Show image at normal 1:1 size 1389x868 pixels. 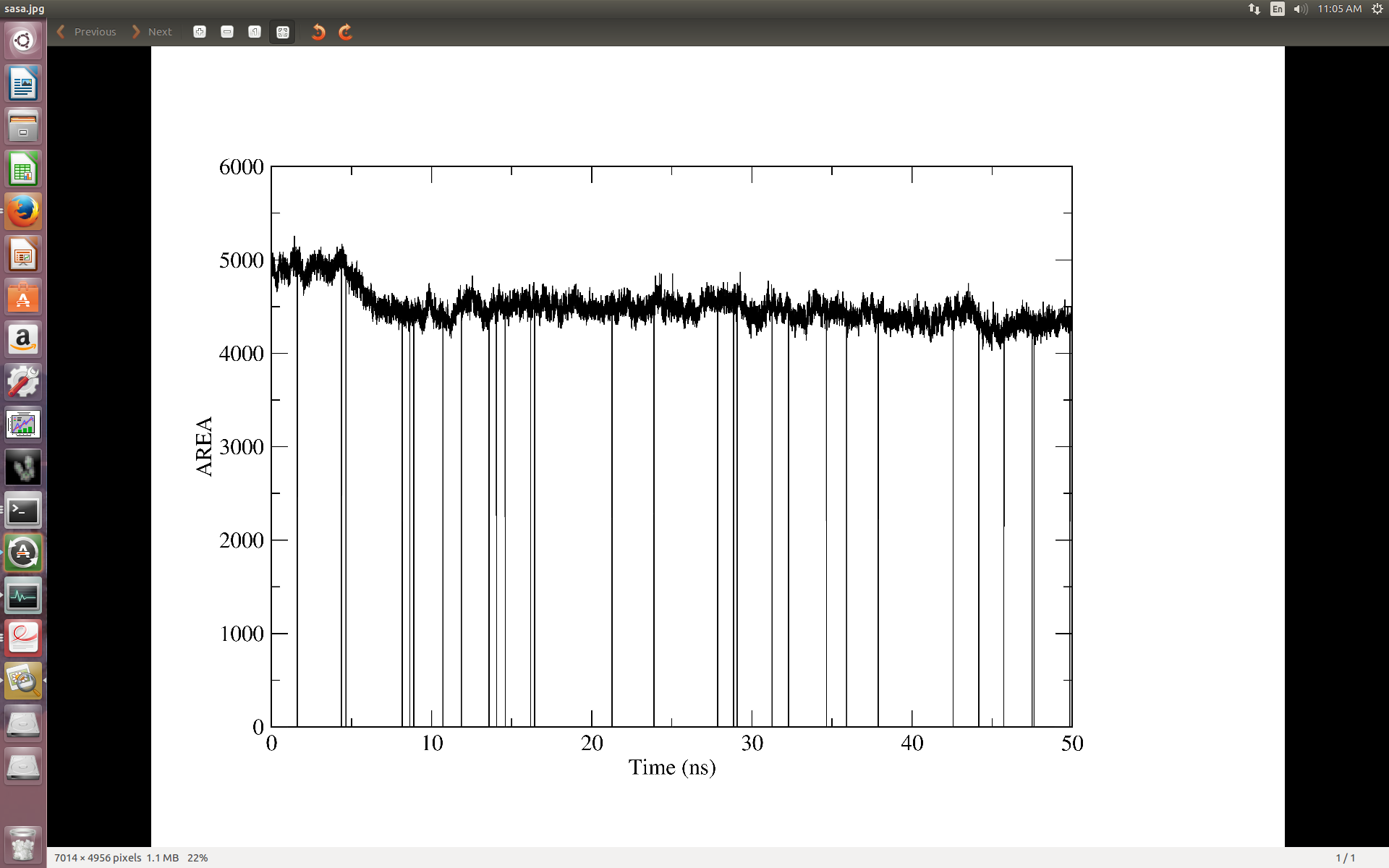coord(255,32)
